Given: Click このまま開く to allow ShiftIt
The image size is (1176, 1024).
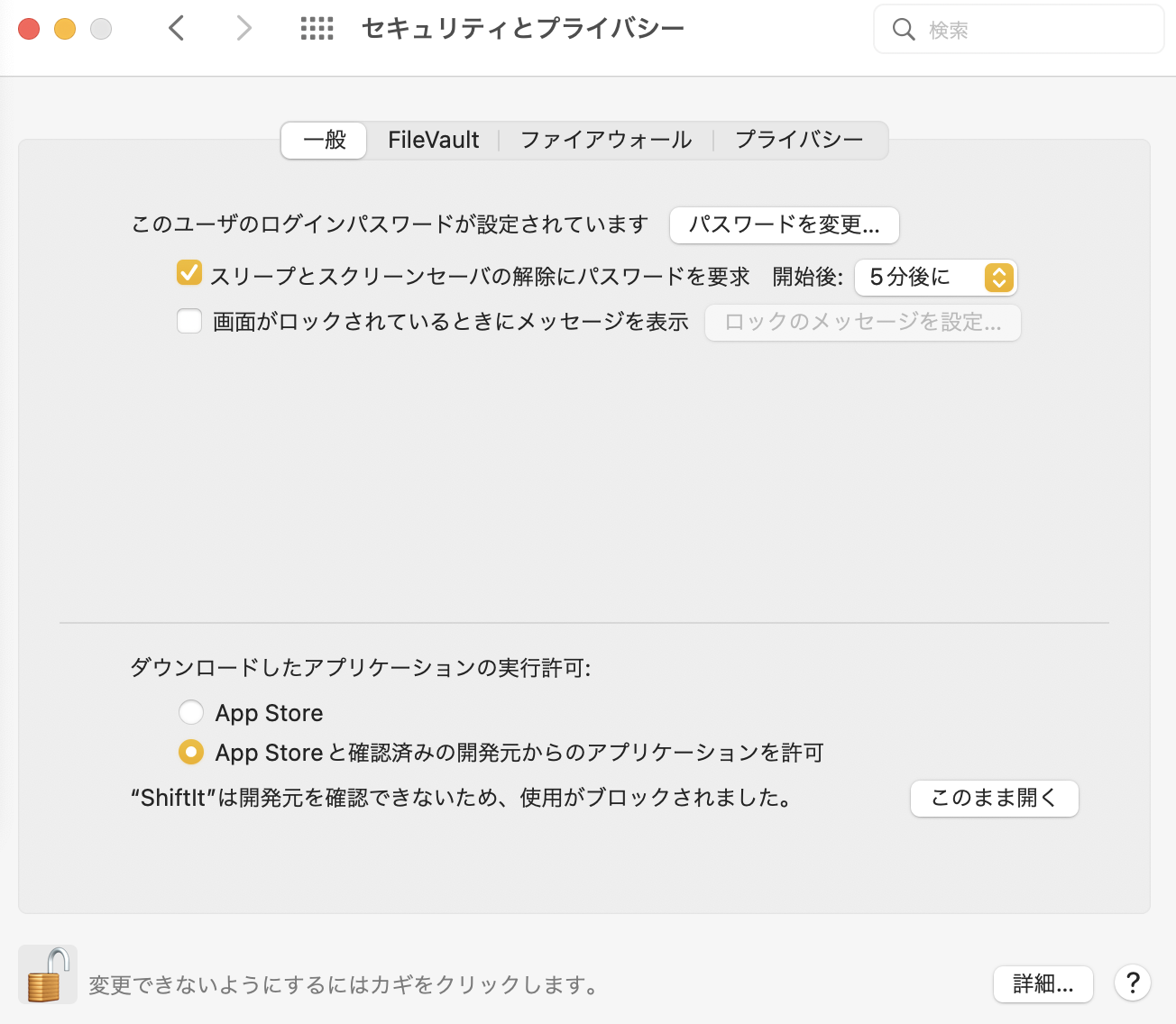Looking at the screenshot, I should tap(994, 799).
